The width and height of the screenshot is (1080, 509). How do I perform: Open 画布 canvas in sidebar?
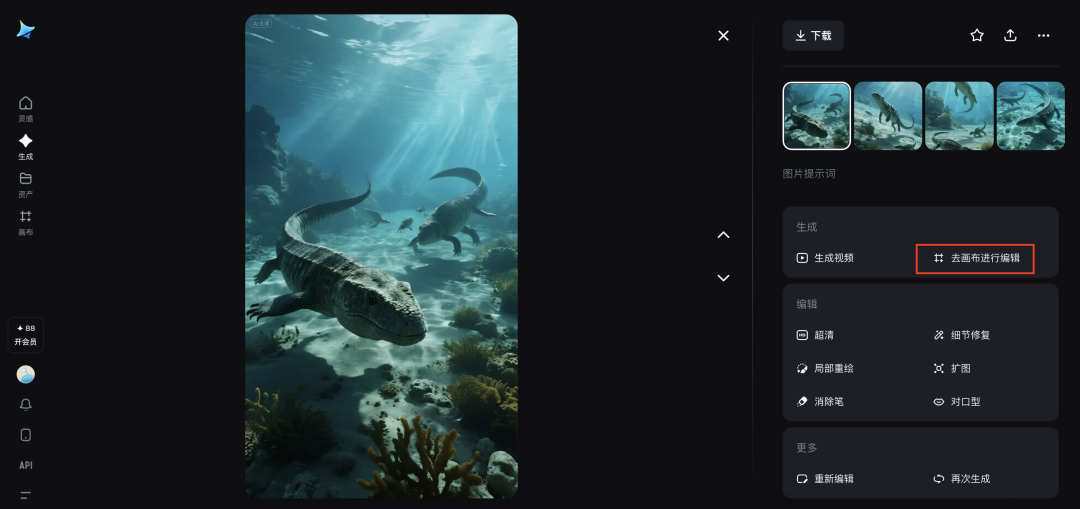coord(26,222)
